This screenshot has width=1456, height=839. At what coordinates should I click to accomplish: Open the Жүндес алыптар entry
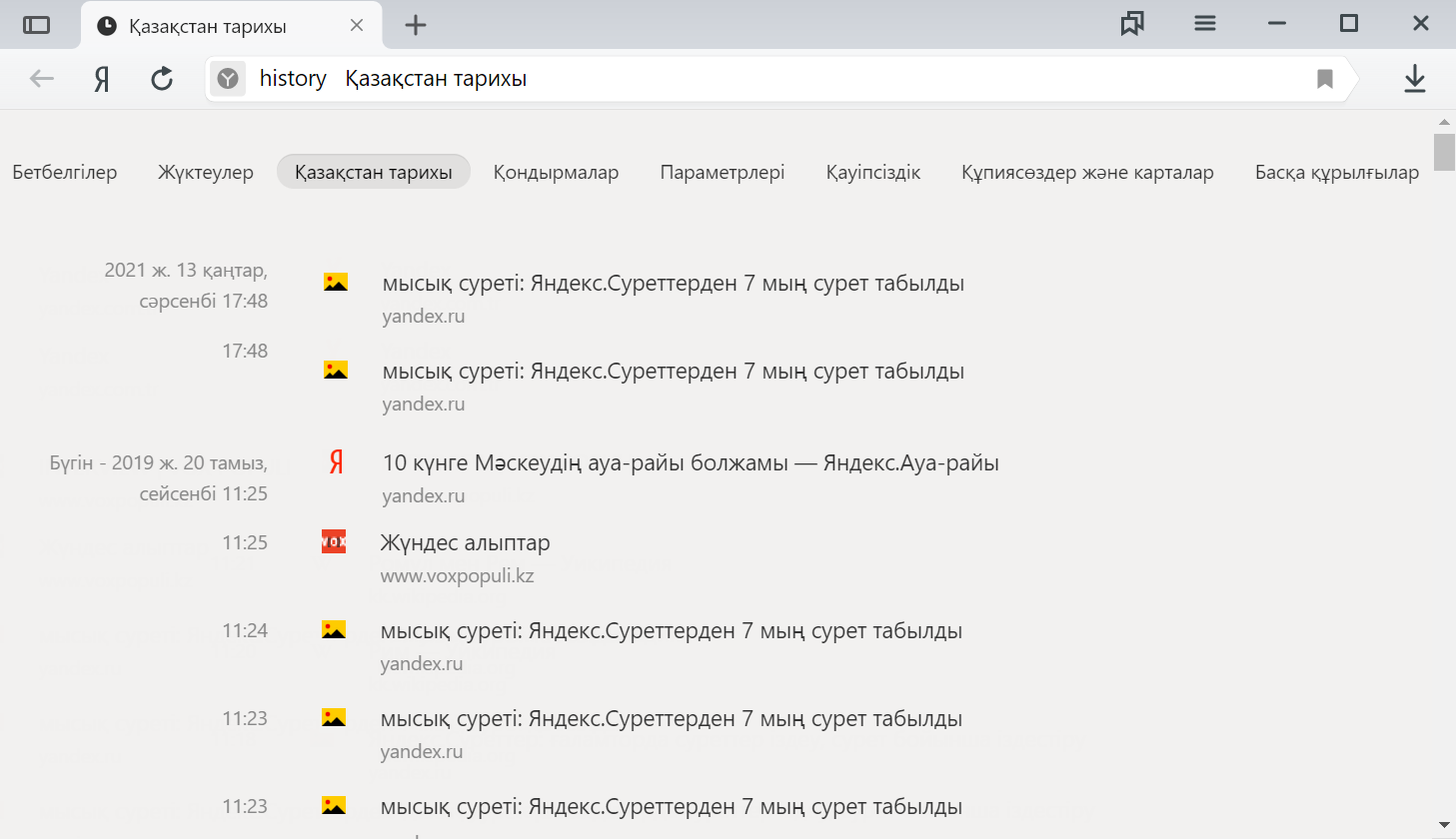click(465, 543)
